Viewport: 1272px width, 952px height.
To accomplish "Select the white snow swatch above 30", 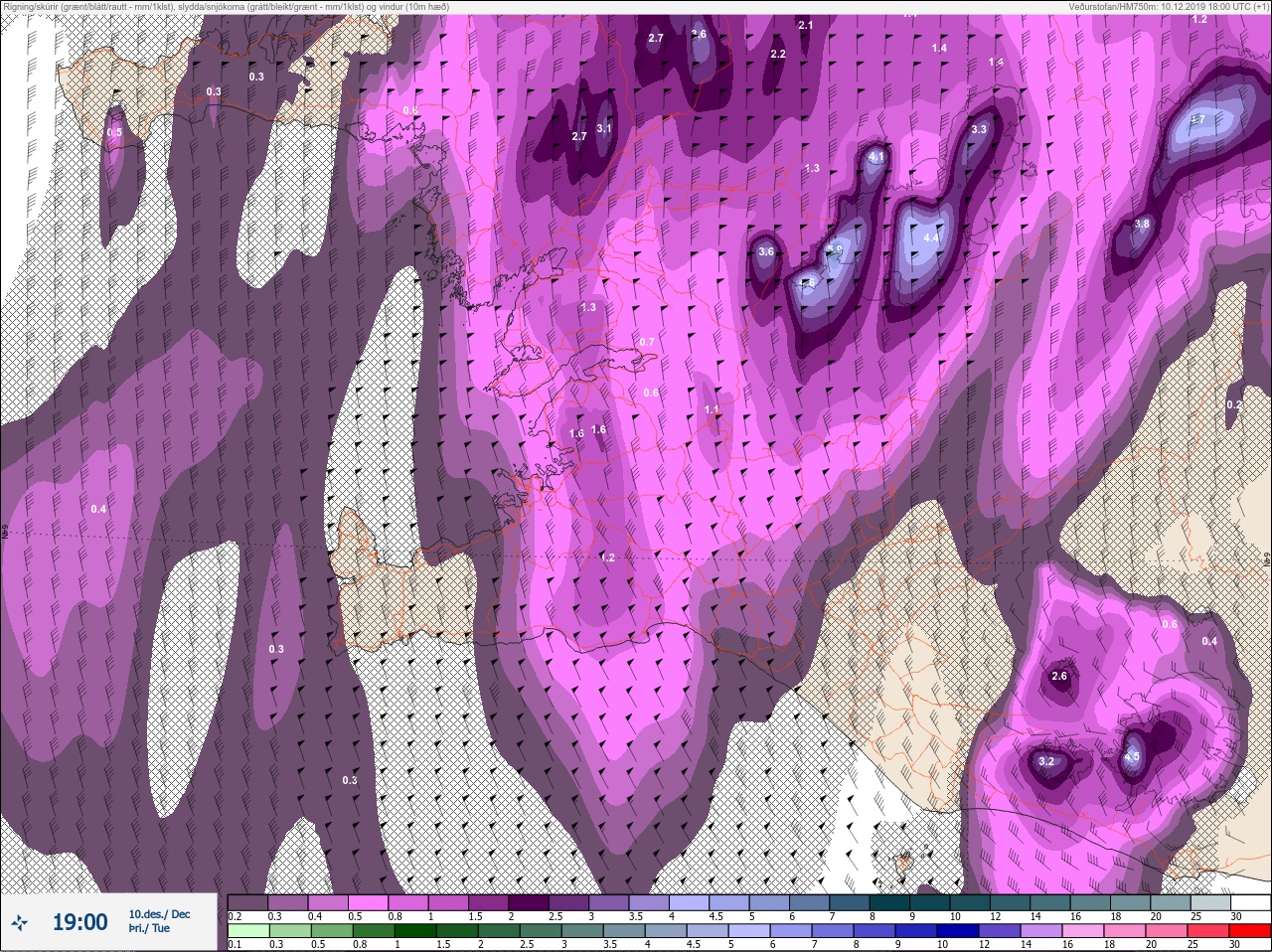I will coord(1251,902).
